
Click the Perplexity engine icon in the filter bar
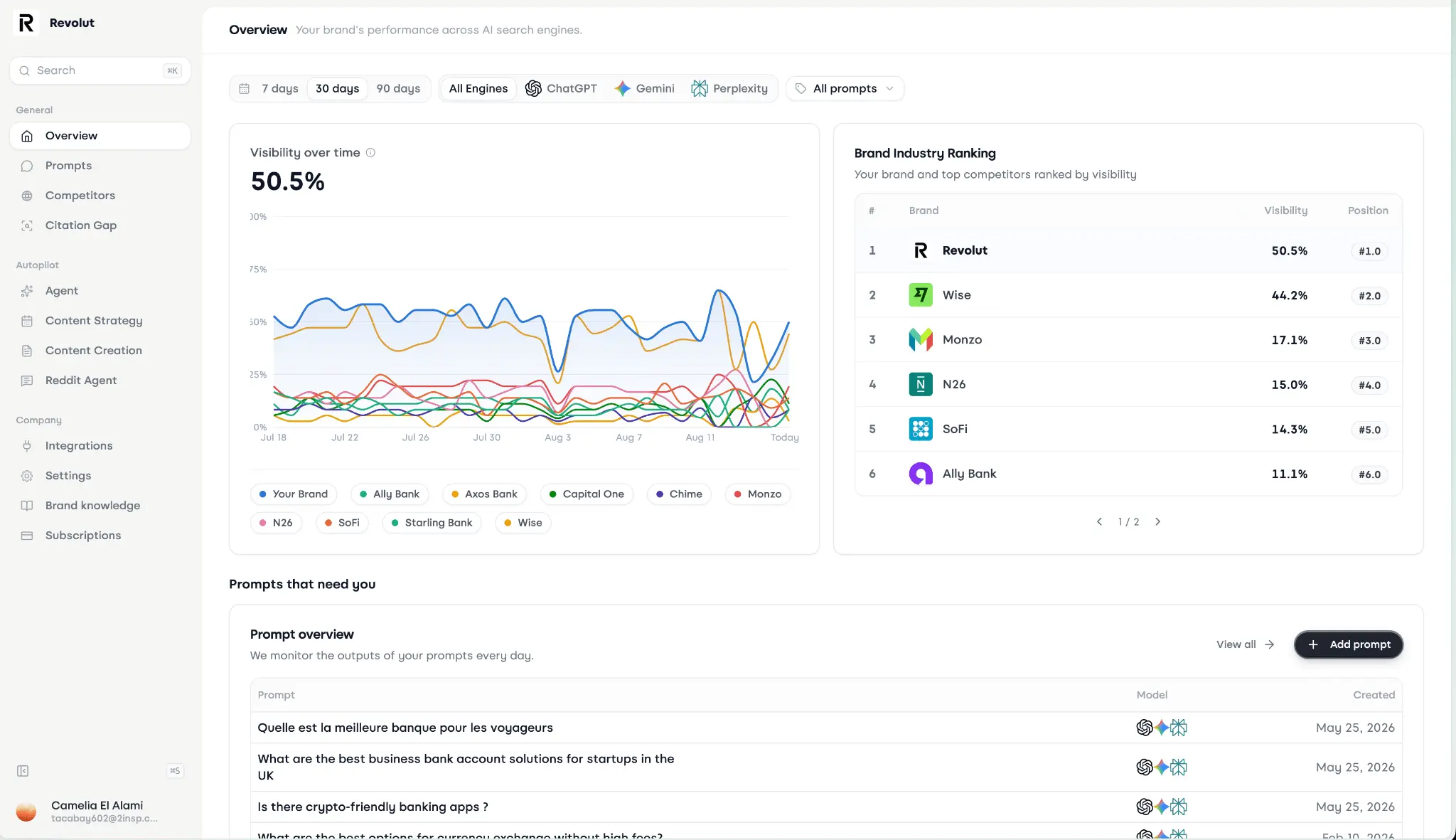pos(700,88)
